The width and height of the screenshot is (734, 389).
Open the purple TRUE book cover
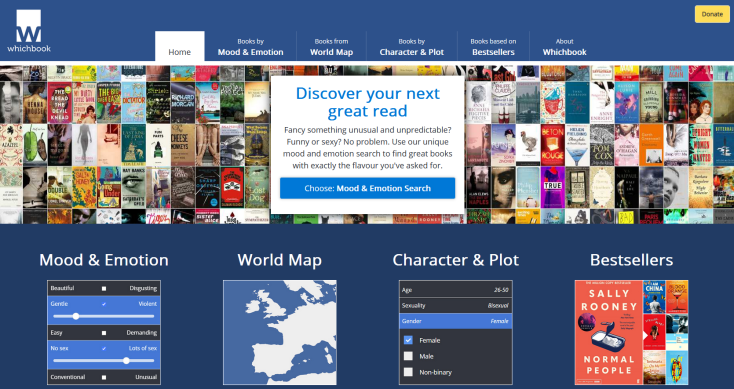click(552, 187)
